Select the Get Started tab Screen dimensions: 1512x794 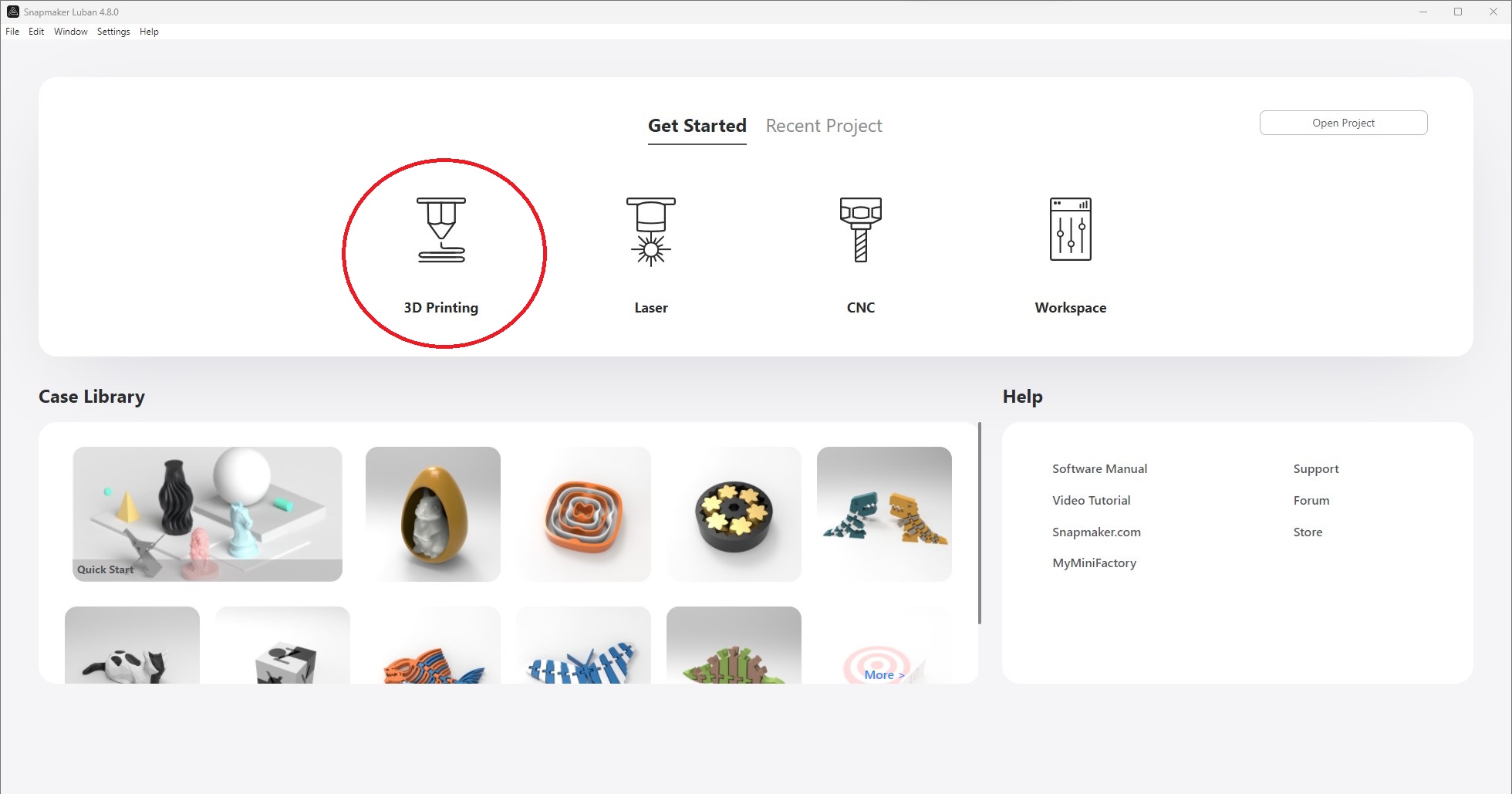point(697,126)
